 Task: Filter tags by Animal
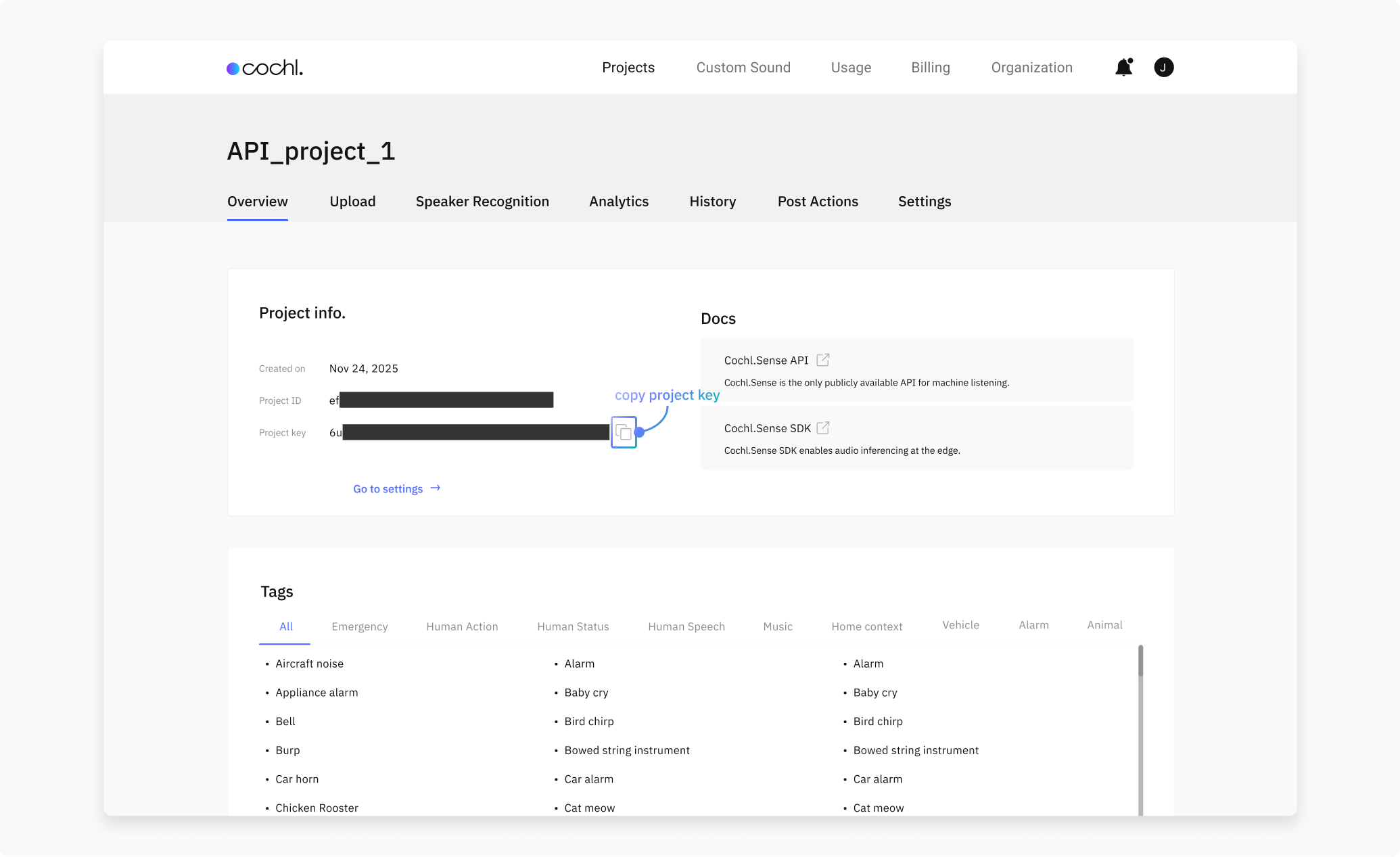tap(1104, 625)
